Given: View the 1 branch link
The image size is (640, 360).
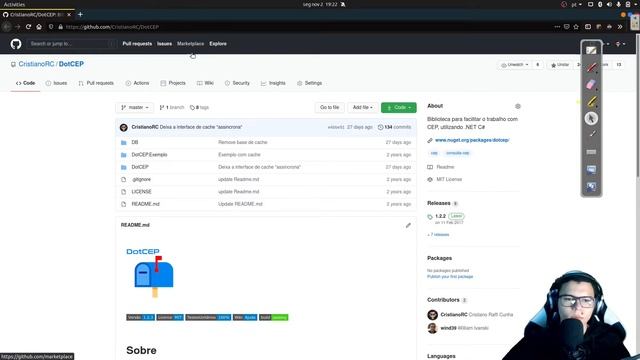Looking at the screenshot, I should 172,107.
